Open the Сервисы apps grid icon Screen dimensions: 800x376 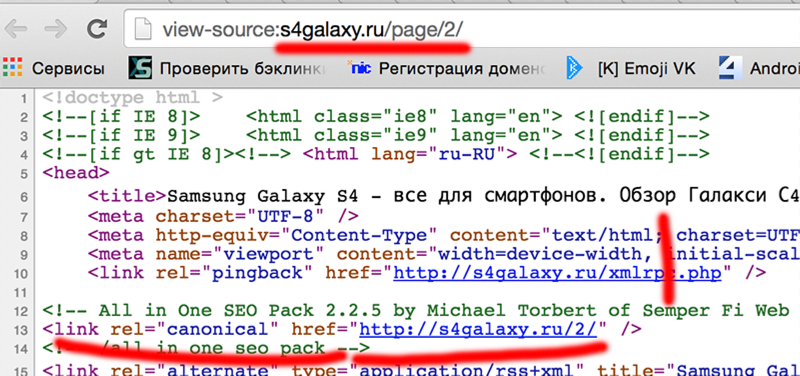coord(12,68)
